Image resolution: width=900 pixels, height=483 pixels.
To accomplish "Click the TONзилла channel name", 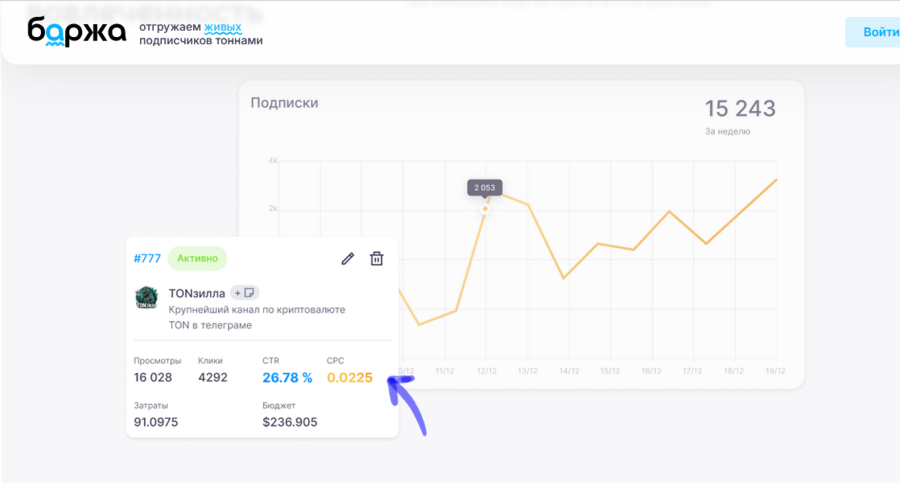I will [x=197, y=293].
